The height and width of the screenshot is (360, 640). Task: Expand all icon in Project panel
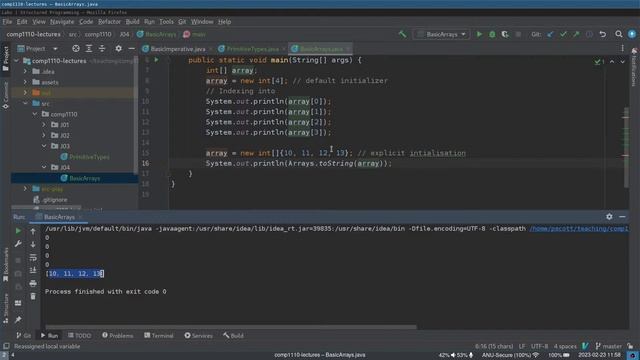pos(89,49)
